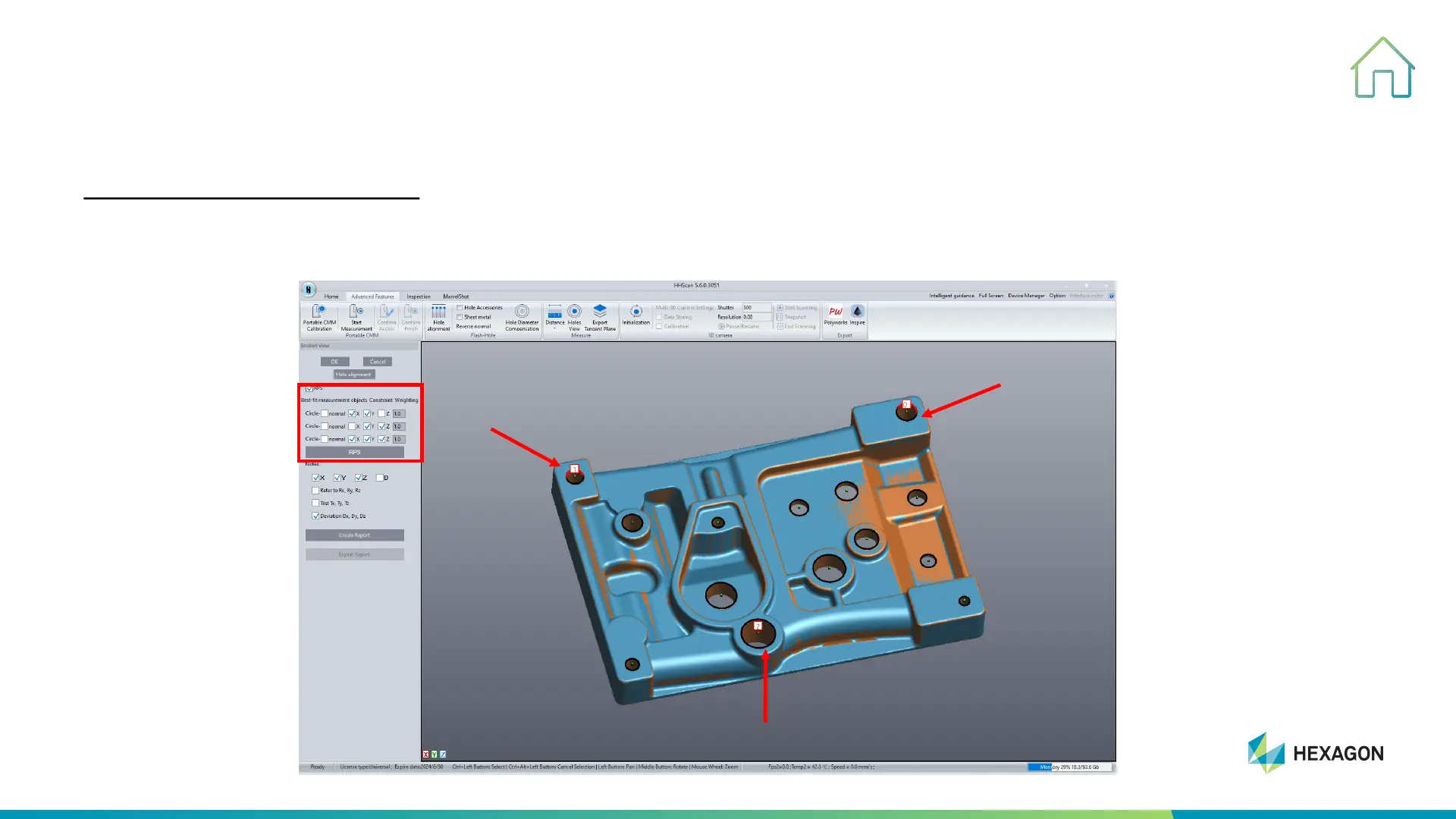
Task: Toggle the Sheet metal checkbox
Action: 460,317
